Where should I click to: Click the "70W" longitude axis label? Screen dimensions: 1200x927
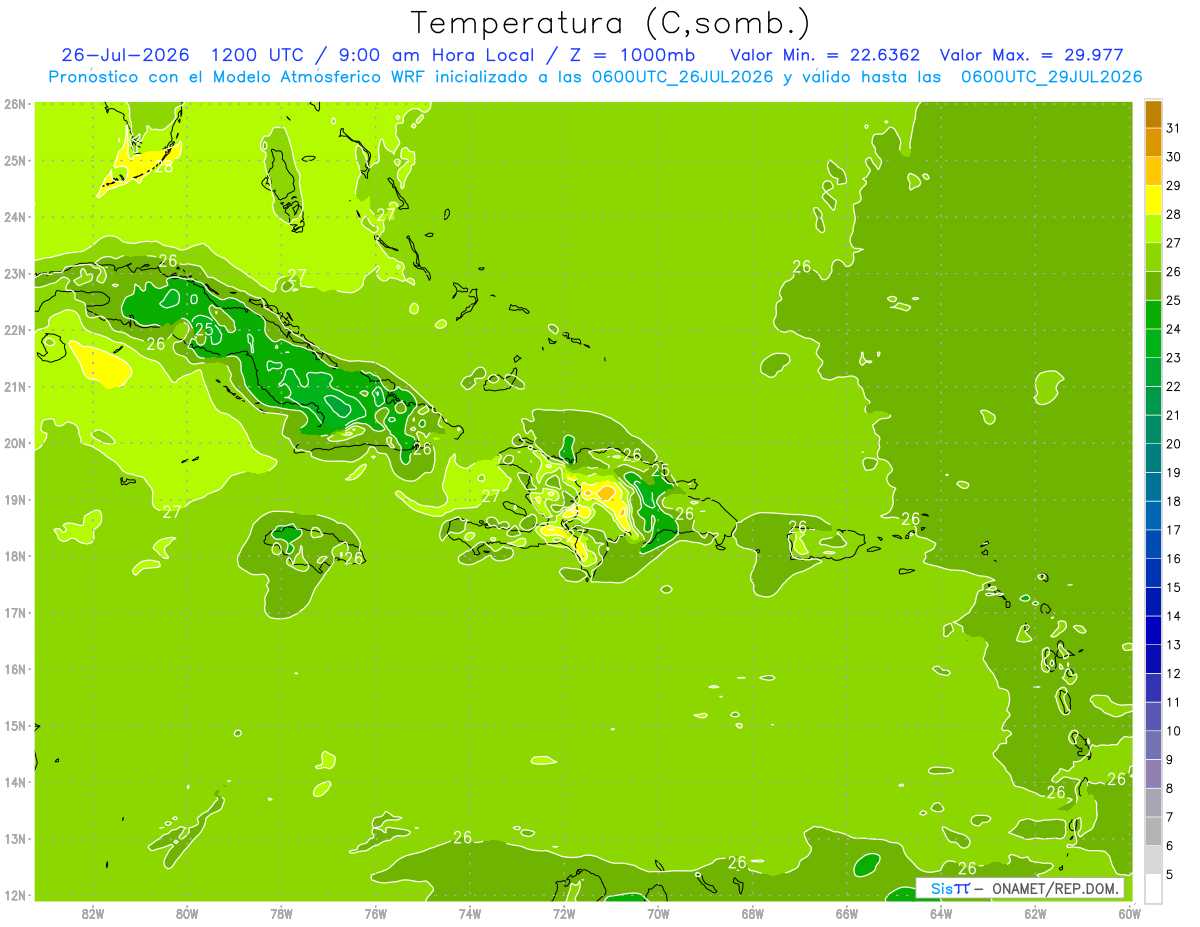[658, 913]
